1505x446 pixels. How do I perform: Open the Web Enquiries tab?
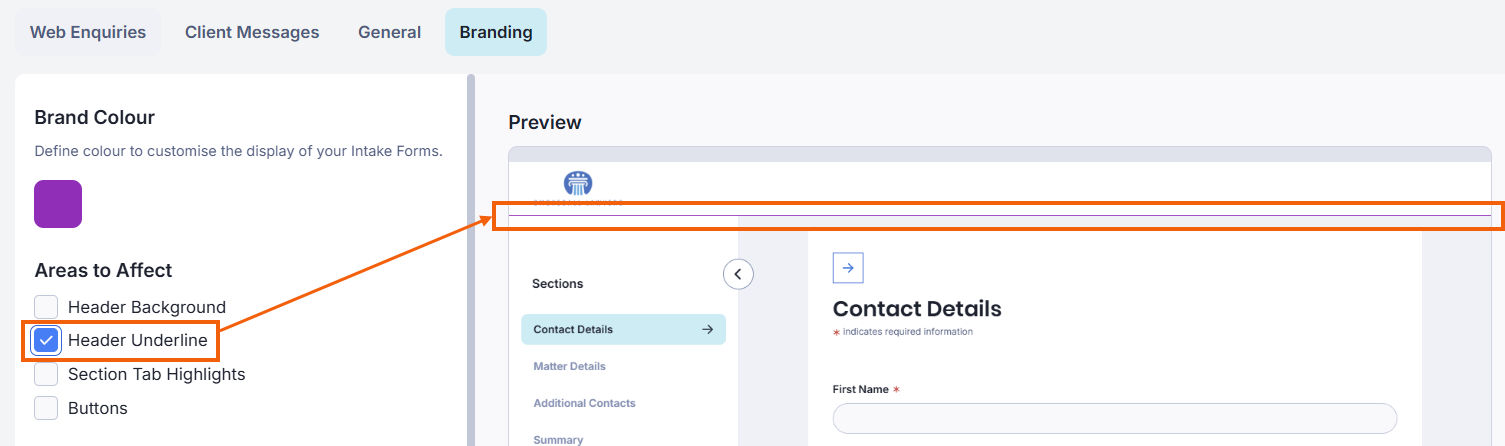click(x=88, y=32)
